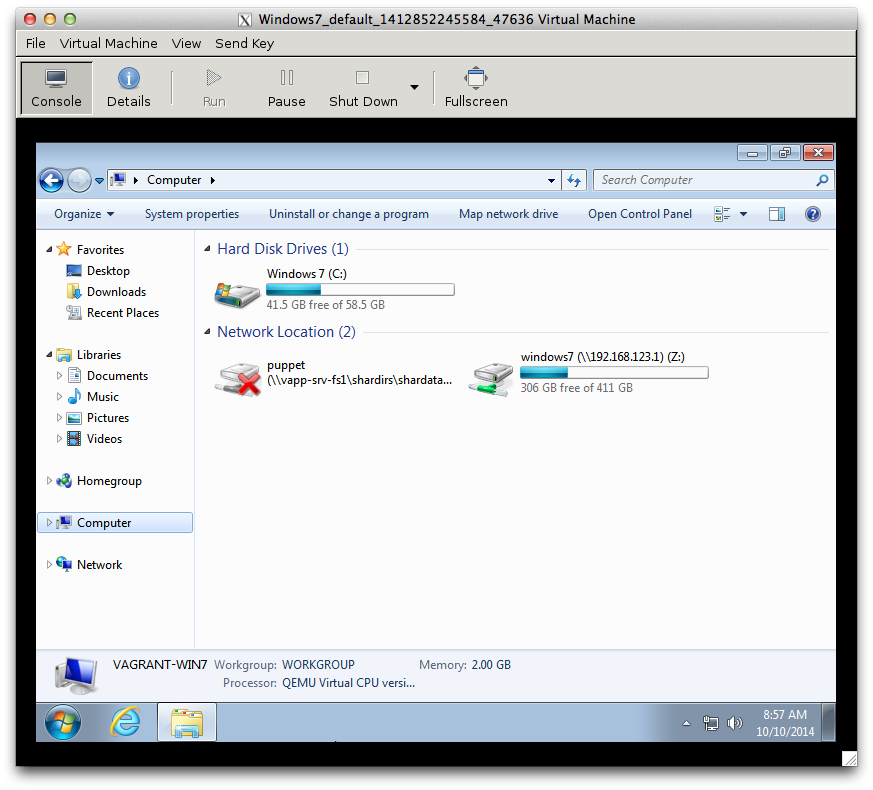The image size is (873, 790).
Task: Expand the Pictures library node
Action: pos(59,418)
